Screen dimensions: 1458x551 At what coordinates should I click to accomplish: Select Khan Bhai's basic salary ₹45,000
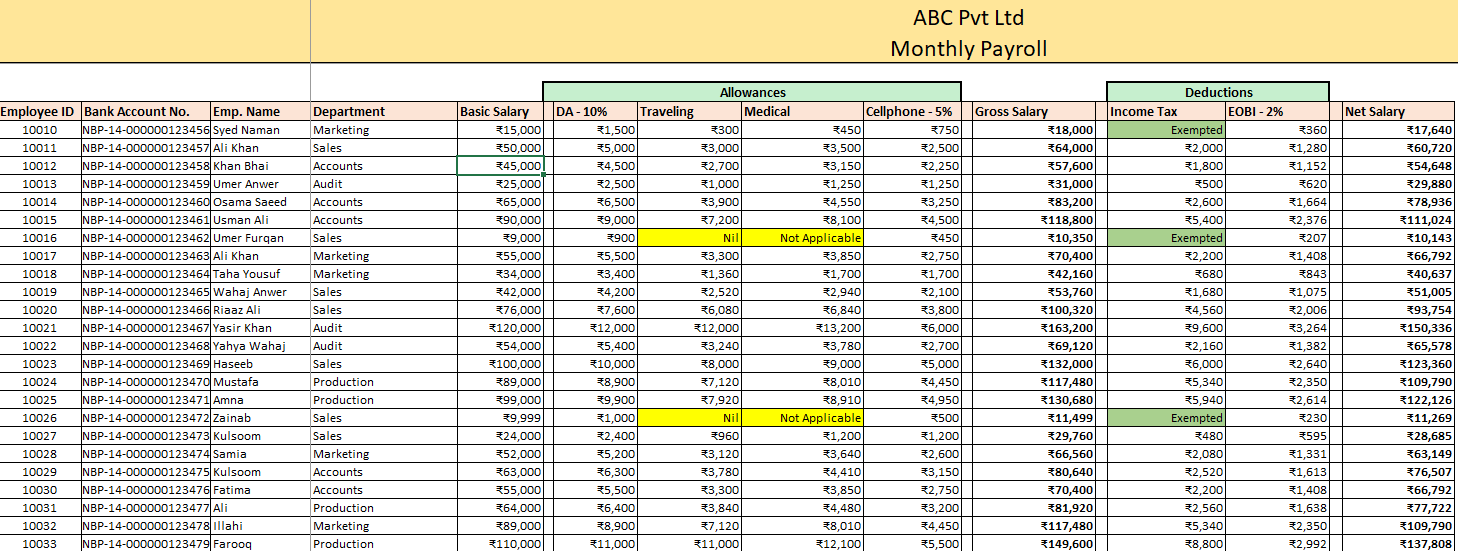point(500,166)
